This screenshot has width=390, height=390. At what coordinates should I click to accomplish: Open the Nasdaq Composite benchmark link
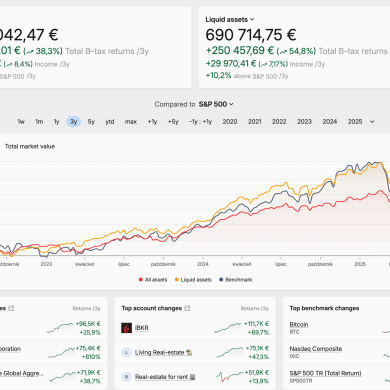pos(316,349)
